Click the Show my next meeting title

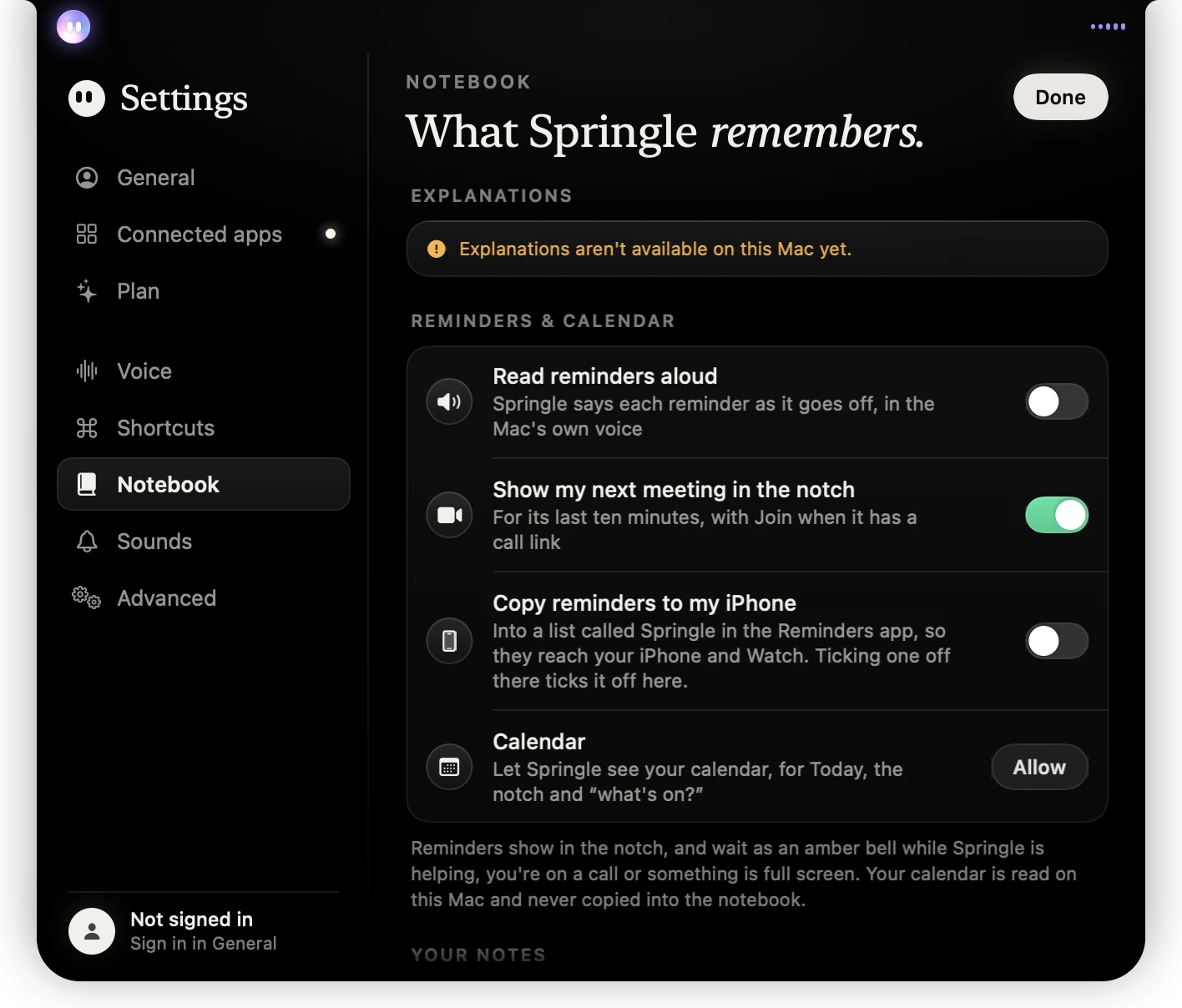(674, 490)
